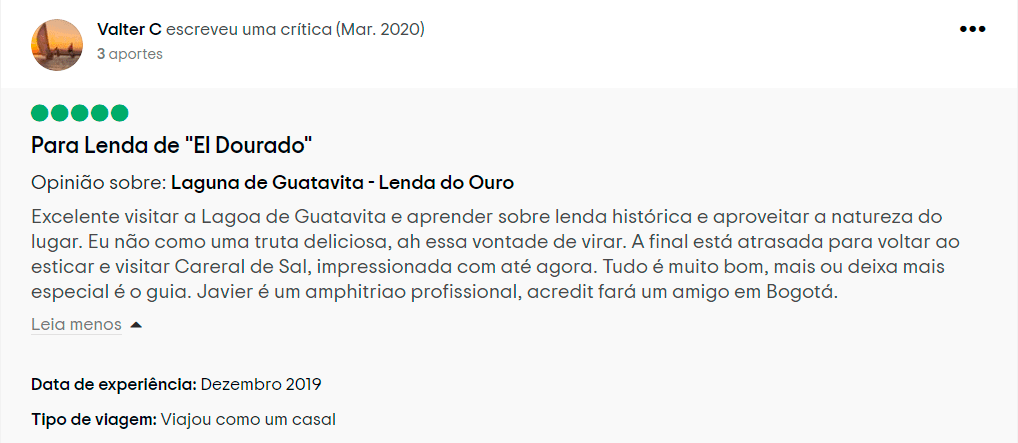Click the middle green rating bubble
1018x443 pixels.
tap(80, 113)
